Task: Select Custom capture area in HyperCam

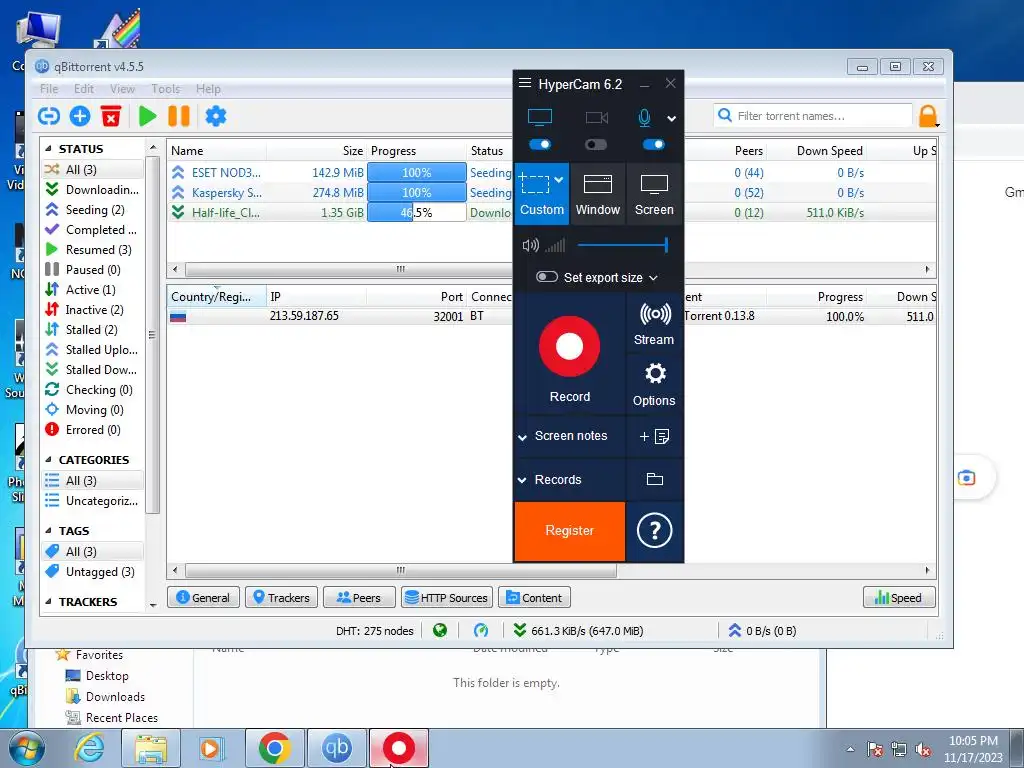Action: click(x=541, y=194)
